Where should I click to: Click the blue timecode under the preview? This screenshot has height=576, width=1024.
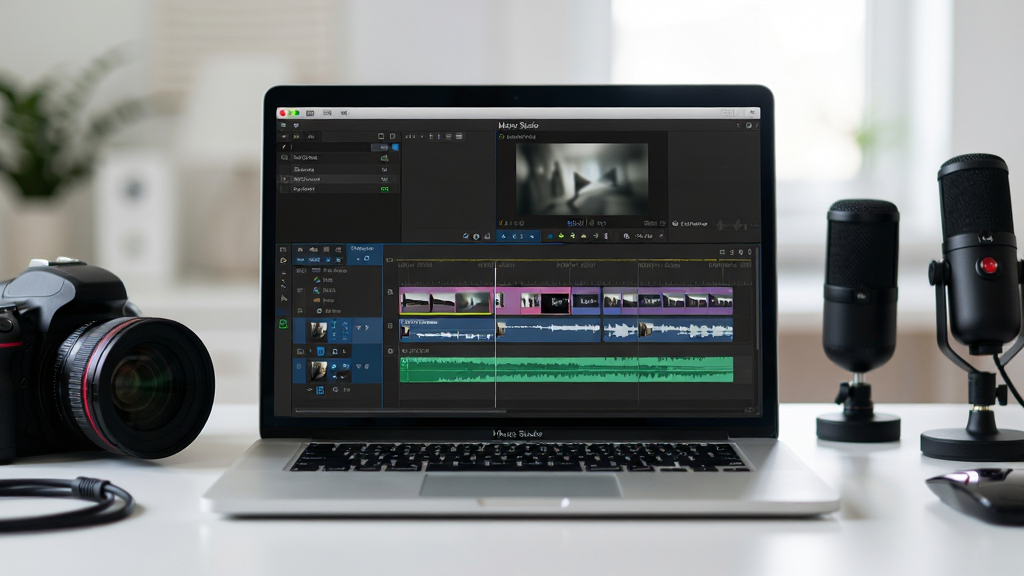tap(575, 223)
